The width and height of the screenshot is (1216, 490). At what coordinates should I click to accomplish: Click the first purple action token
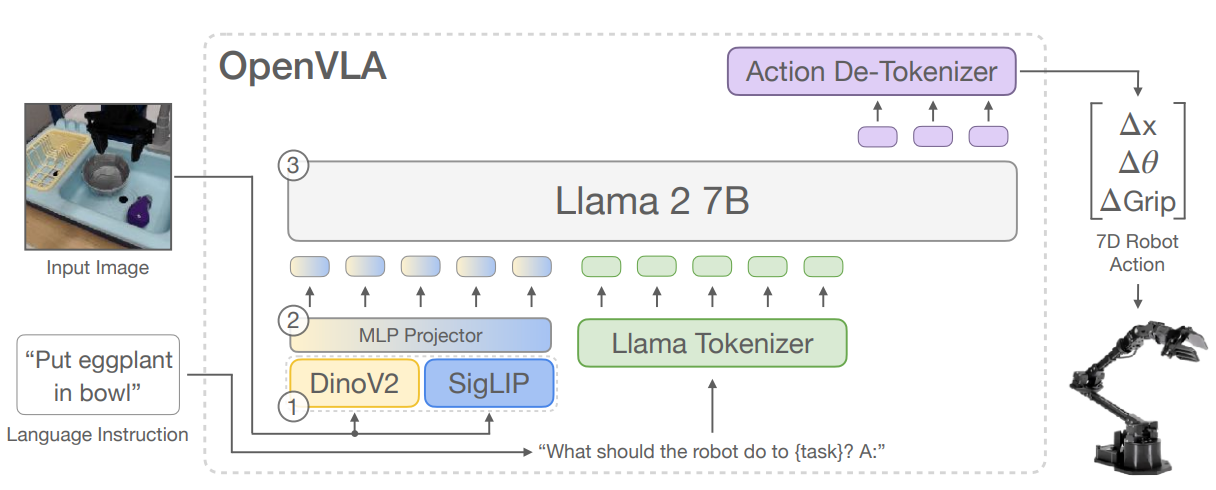click(x=877, y=136)
